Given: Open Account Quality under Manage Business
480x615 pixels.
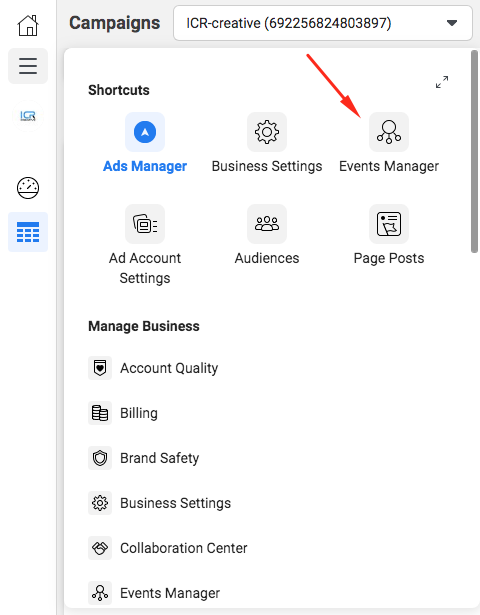Looking at the screenshot, I should (x=153, y=368).
